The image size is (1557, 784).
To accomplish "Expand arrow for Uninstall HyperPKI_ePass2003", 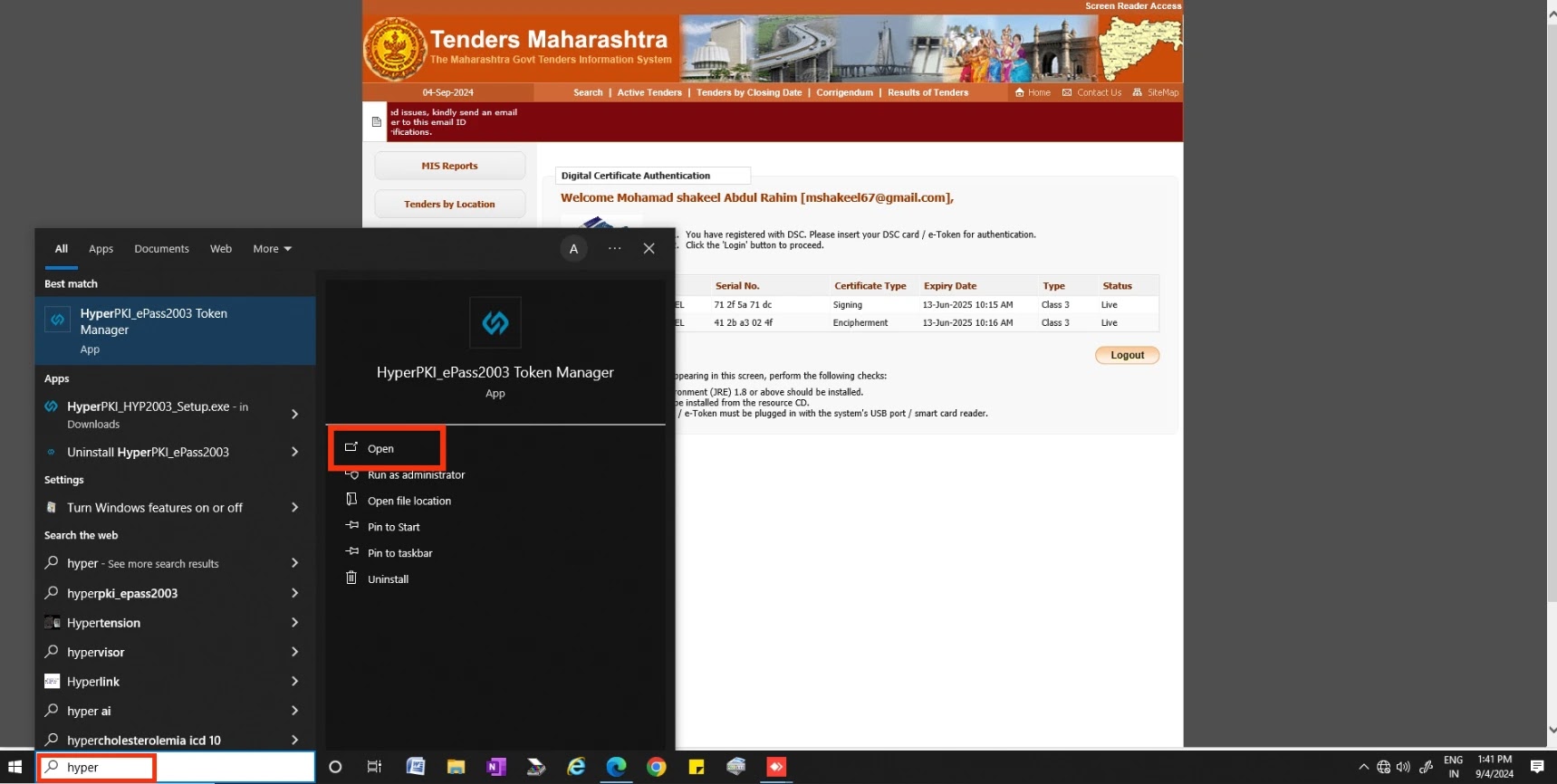I will click(x=294, y=452).
